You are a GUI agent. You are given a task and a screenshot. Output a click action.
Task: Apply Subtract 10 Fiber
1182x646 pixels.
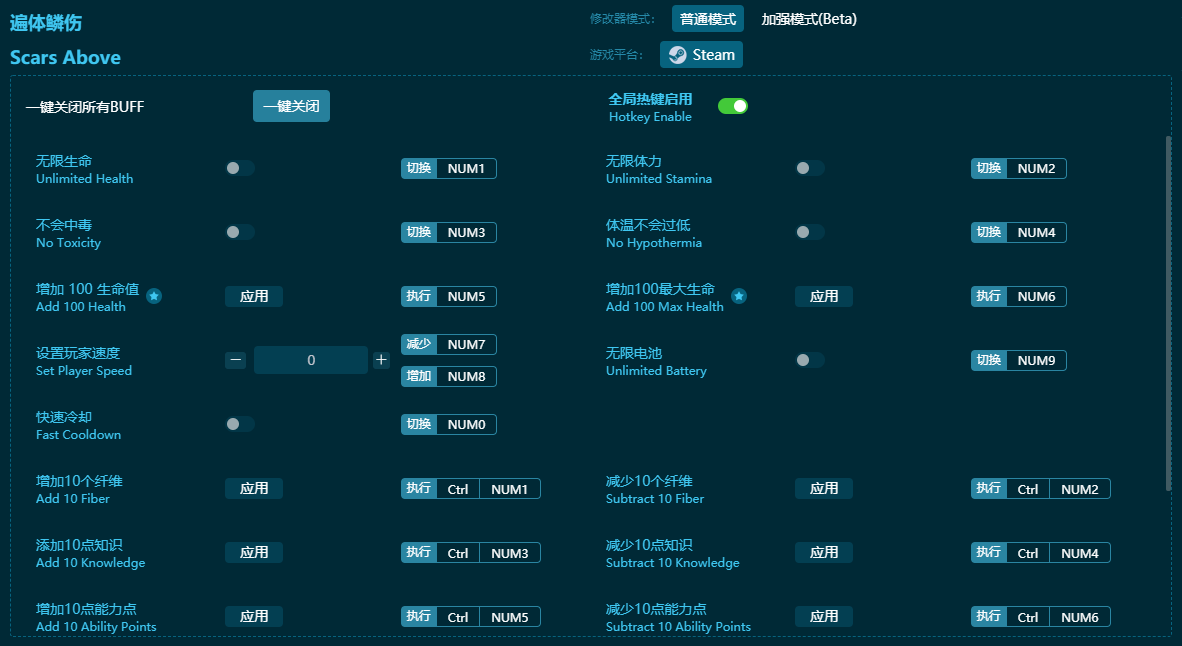click(824, 488)
